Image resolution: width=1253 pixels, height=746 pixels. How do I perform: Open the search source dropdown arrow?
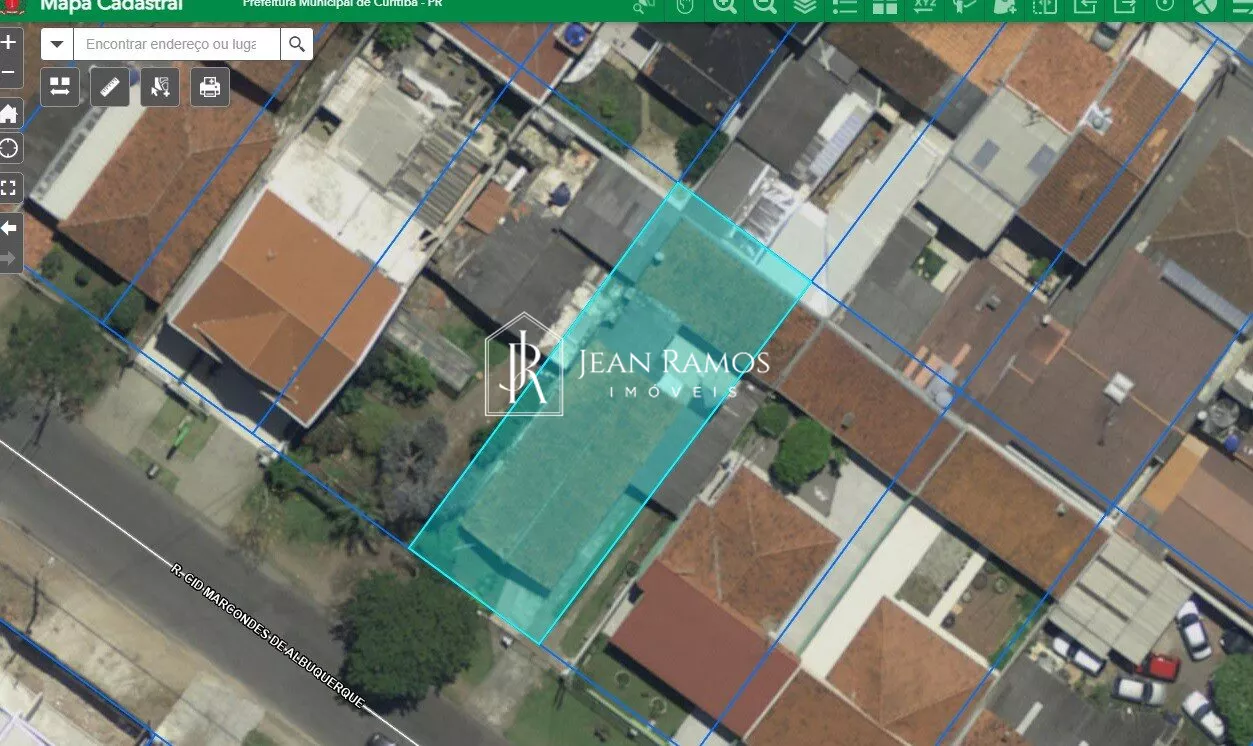pyautogui.click(x=57, y=44)
